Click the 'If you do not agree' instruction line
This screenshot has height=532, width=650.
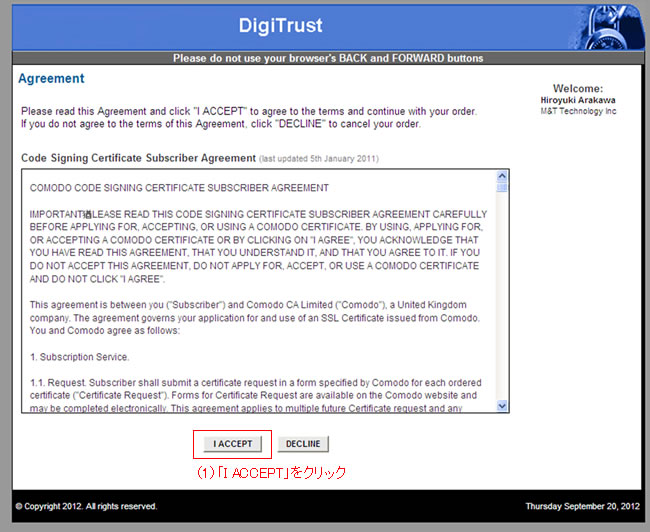click(221, 124)
